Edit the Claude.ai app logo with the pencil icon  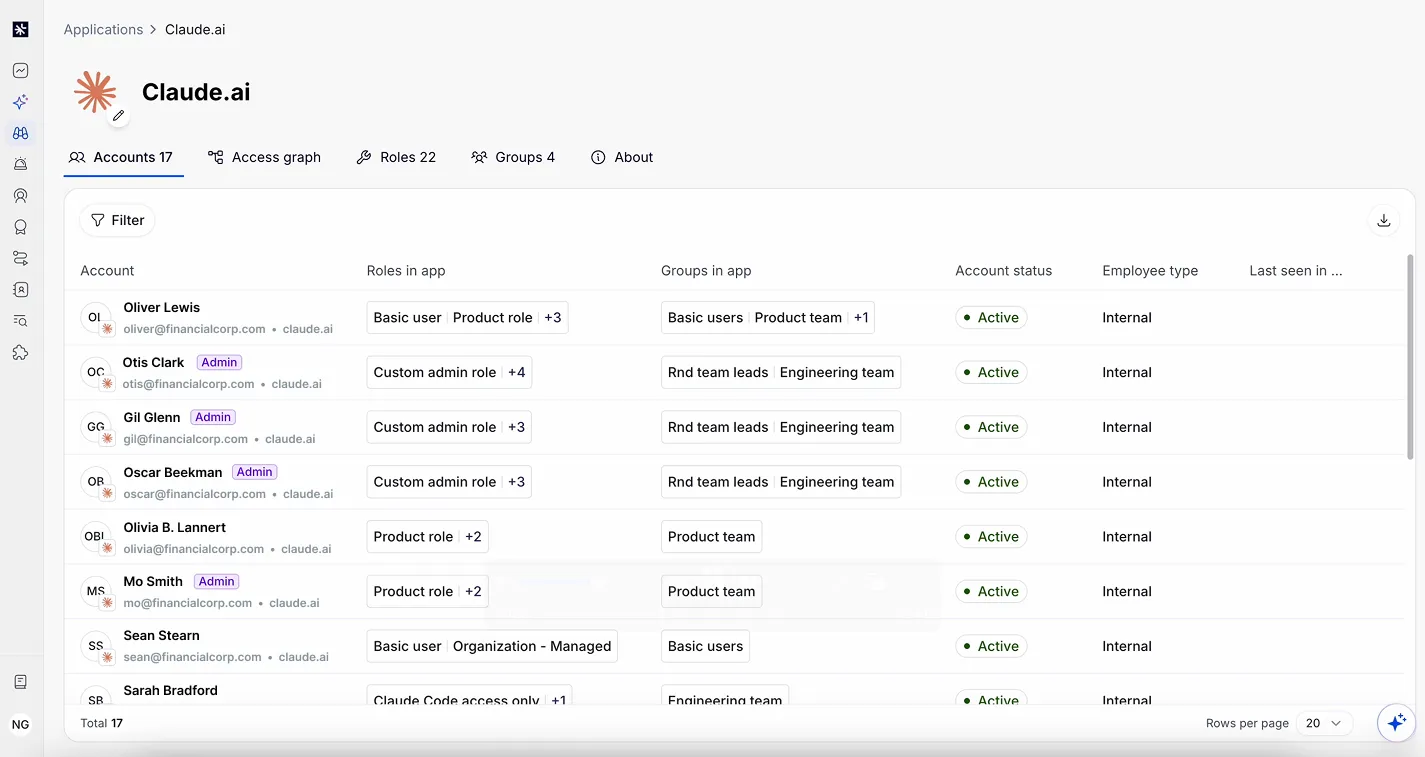(x=118, y=116)
